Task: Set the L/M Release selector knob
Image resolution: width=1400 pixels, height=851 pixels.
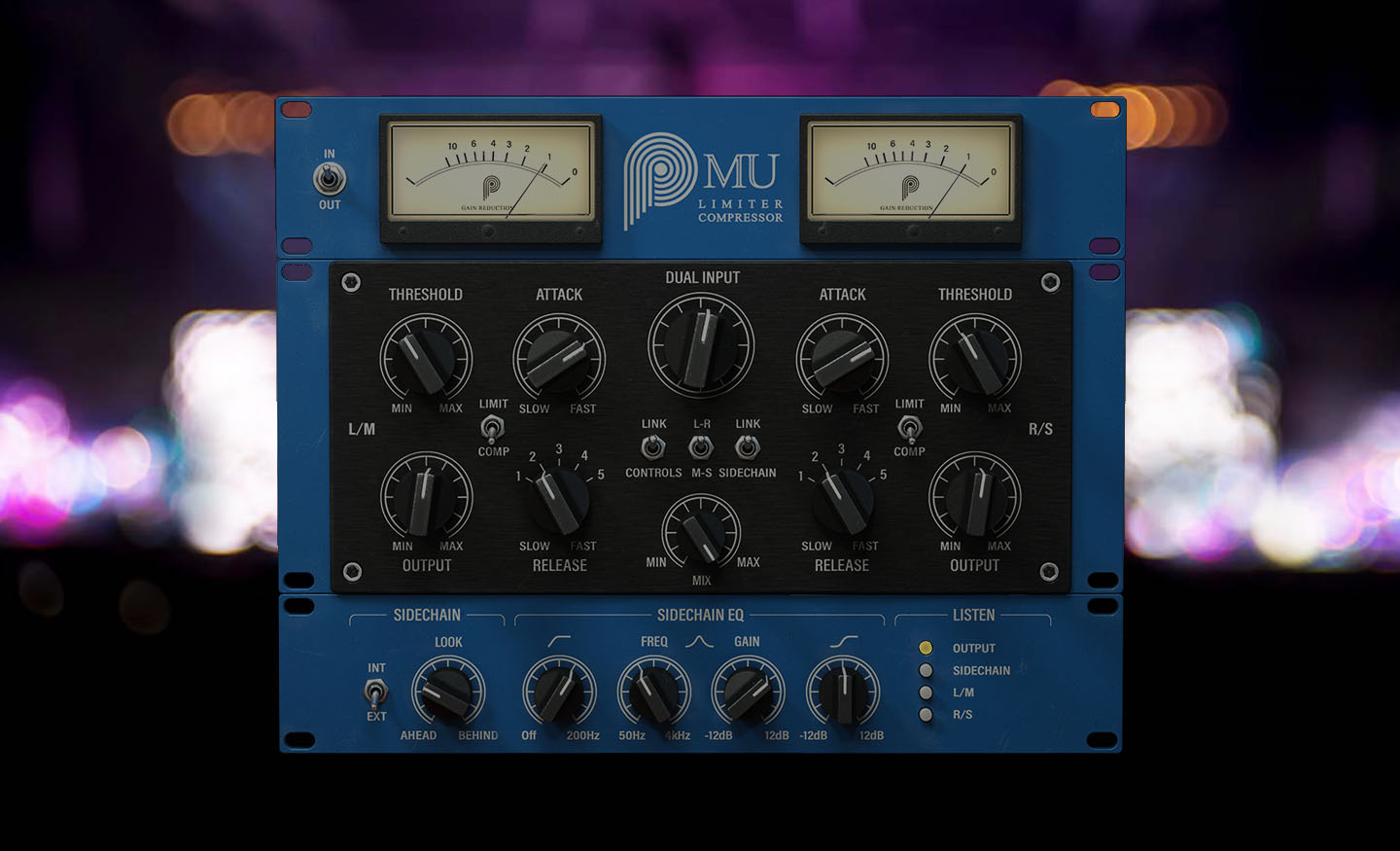Action: pos(560,498)
